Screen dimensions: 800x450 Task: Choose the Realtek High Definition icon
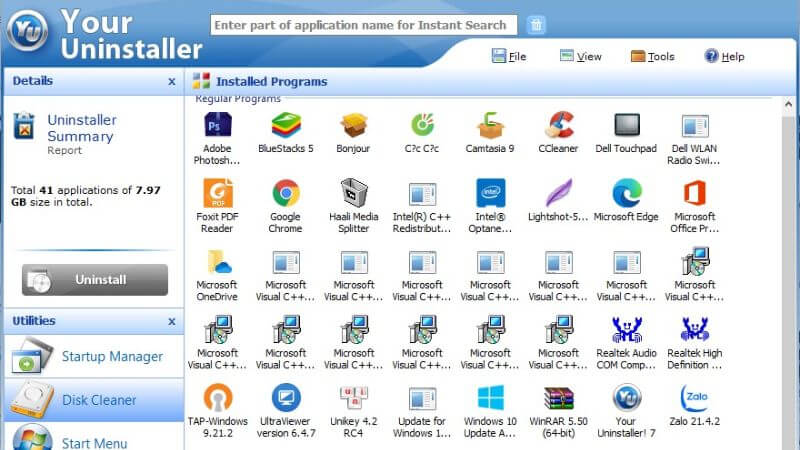(695, 330)
